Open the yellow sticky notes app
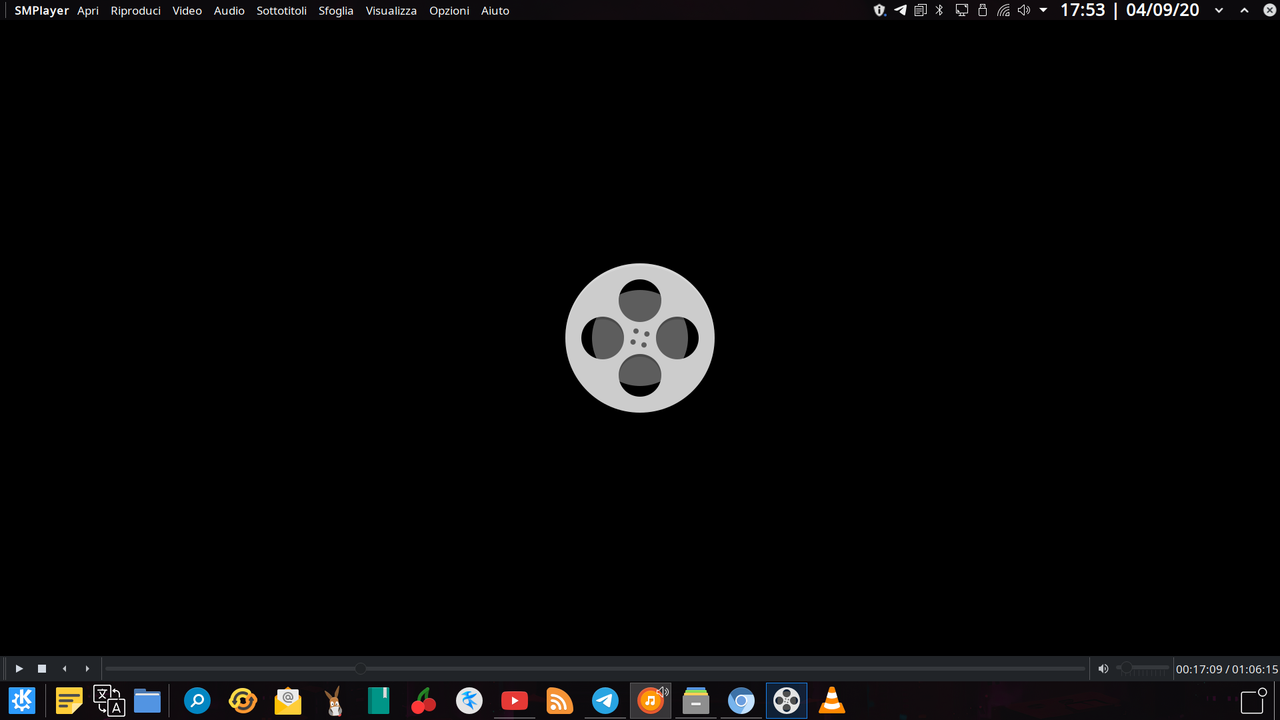The width and height of the screenshot is (1280, 720). click(x=69, y=701)
